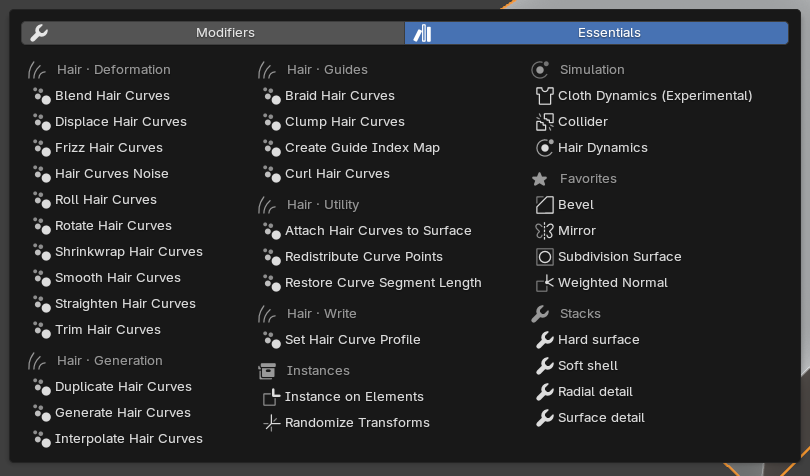Switch to the Modifiers tab
The width and height of the screenshot is (810, 476).
click(x=213, y=33)
